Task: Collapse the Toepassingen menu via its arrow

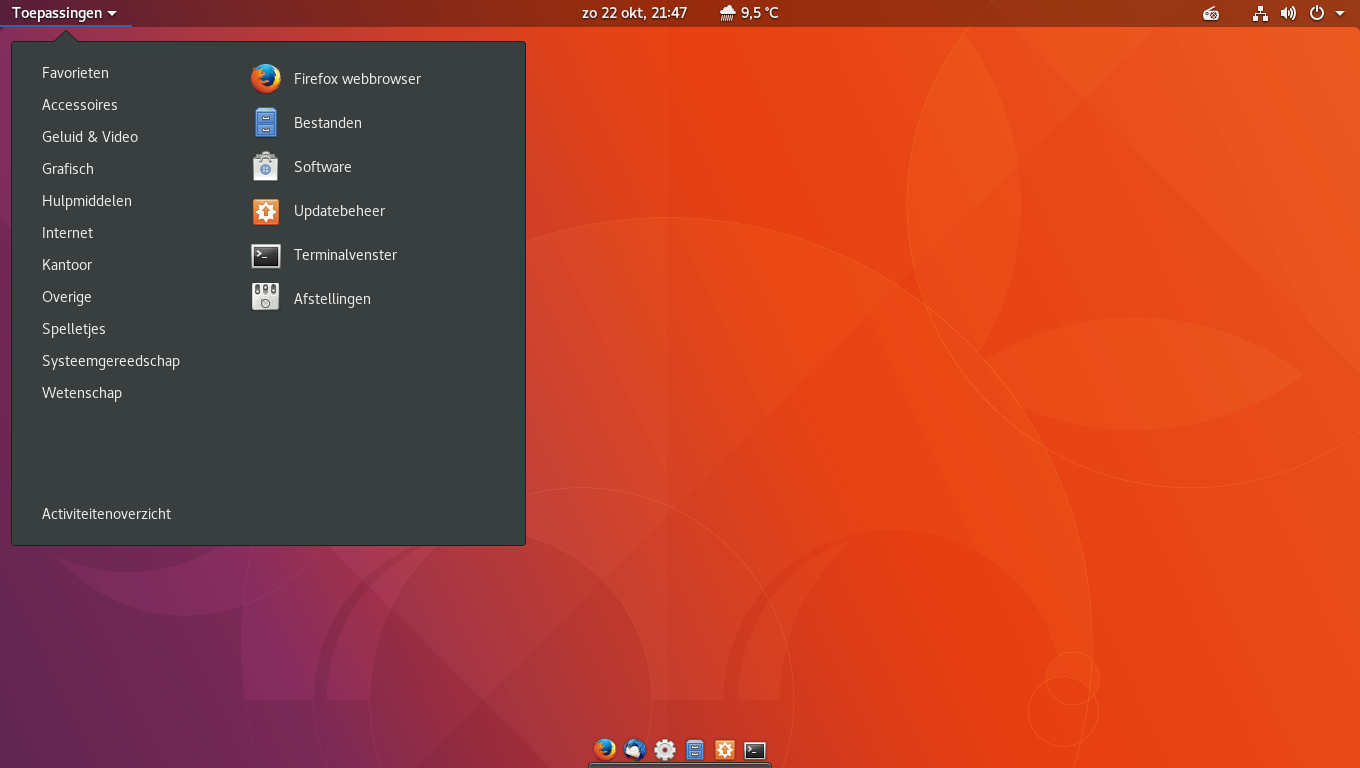Action: [112, 14]
